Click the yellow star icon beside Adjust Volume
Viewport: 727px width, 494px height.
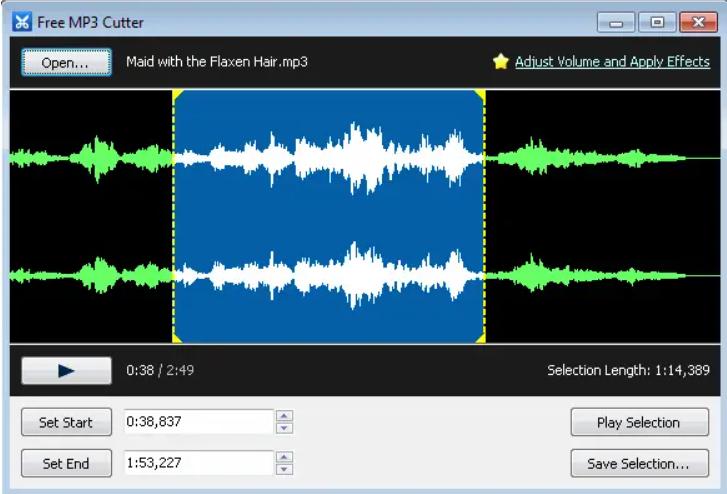(x=501, y=62)
